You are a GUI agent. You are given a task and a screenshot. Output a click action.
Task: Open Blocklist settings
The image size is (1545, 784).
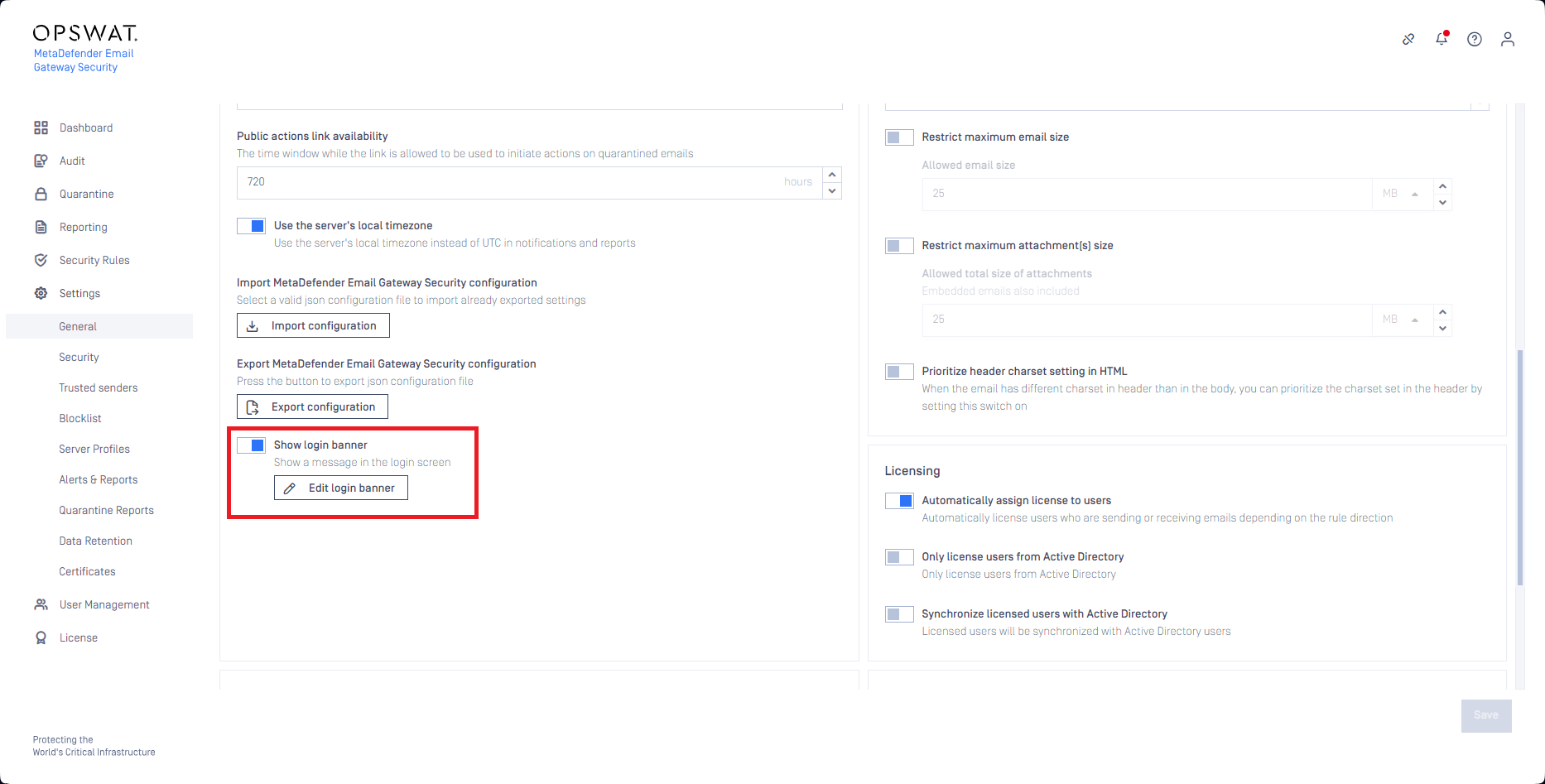(x=80, y=418)
